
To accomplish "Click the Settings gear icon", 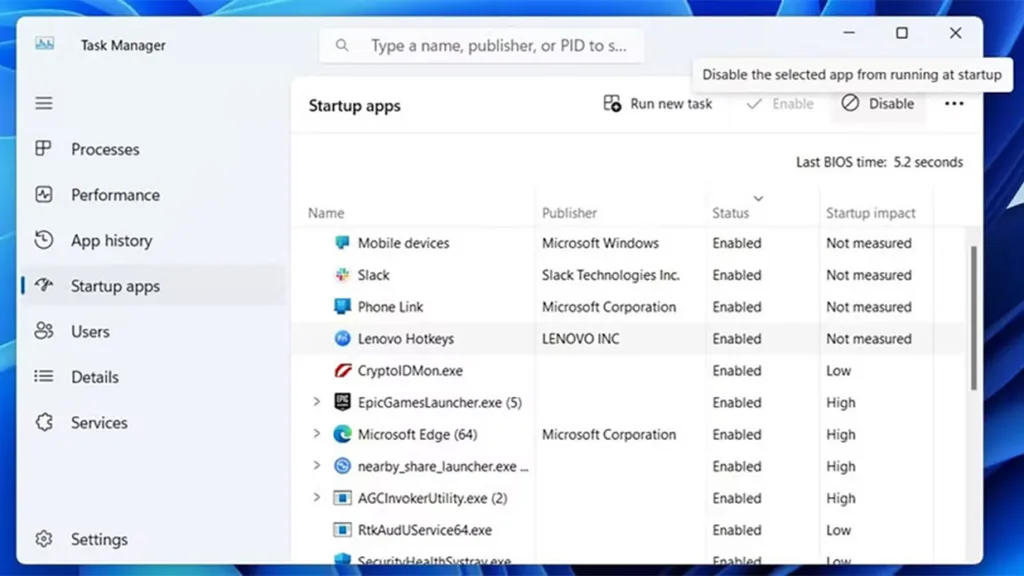I will tap(44, 539).
